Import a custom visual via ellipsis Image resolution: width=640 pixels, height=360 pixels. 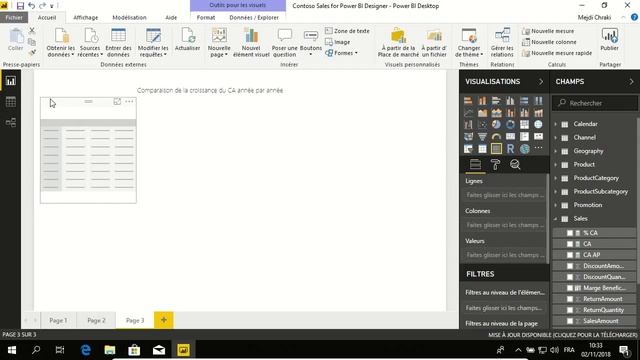point(538,148)
